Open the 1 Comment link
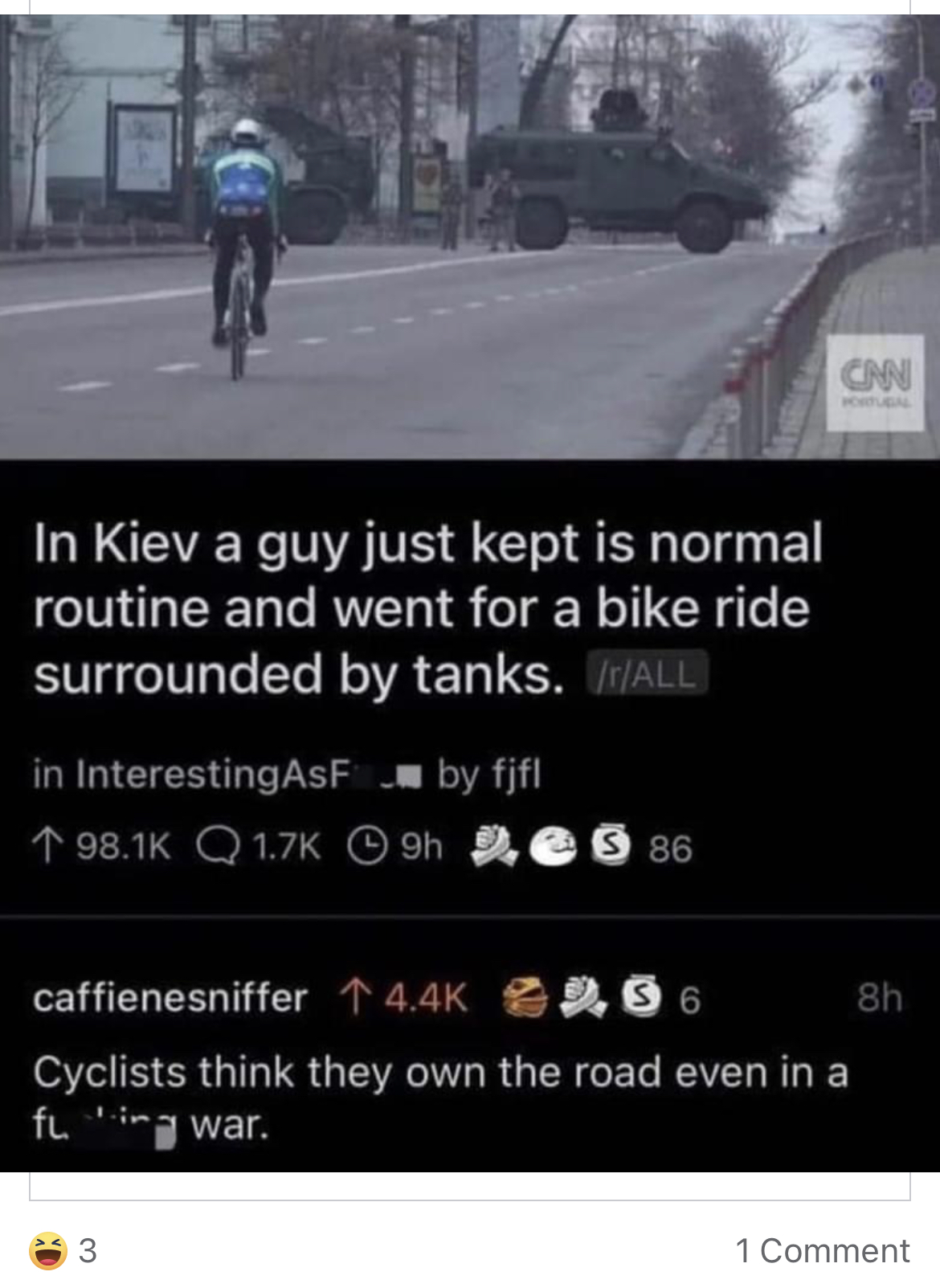The height and width of the screenshot is (1288, 940). click(823, 1250)
